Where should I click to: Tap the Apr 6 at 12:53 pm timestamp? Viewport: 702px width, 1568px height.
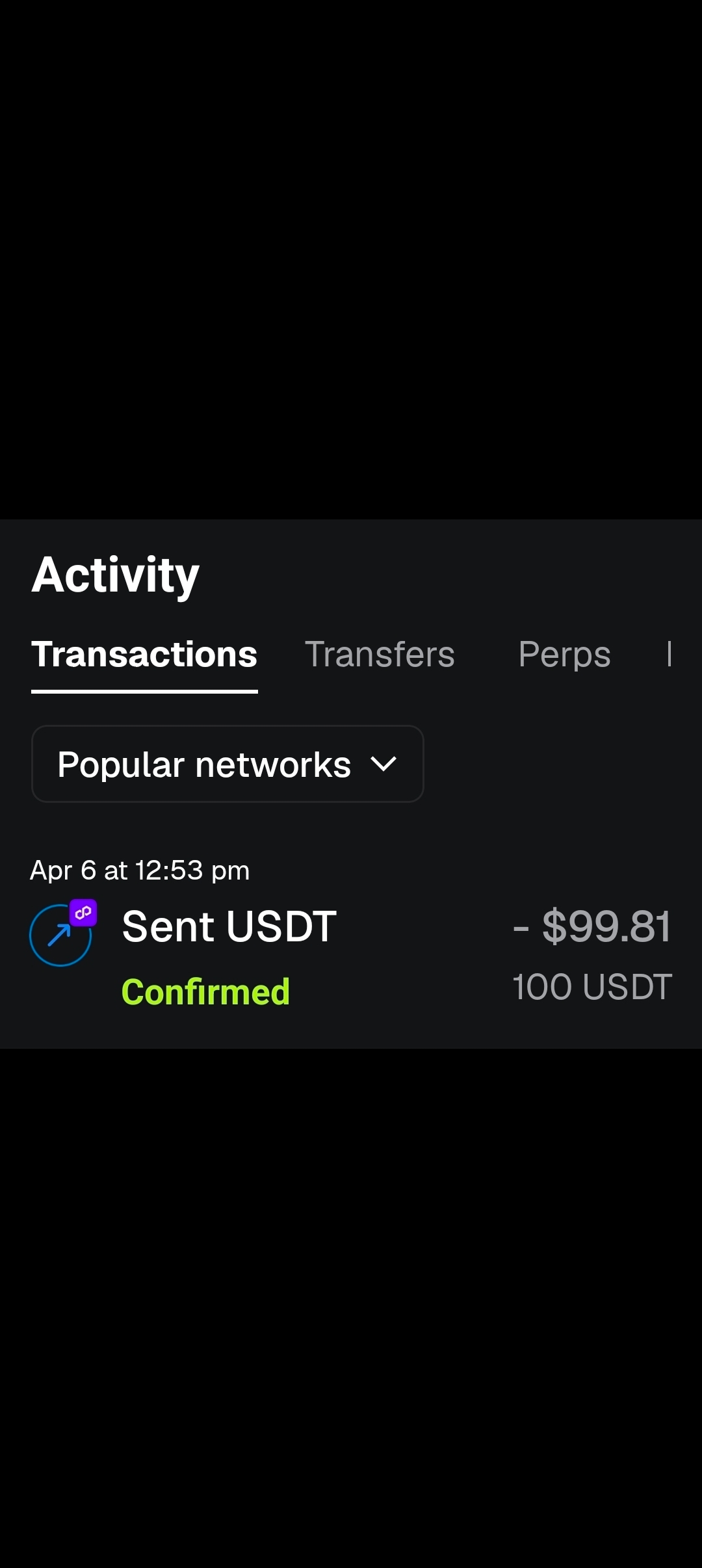(140, 870)
